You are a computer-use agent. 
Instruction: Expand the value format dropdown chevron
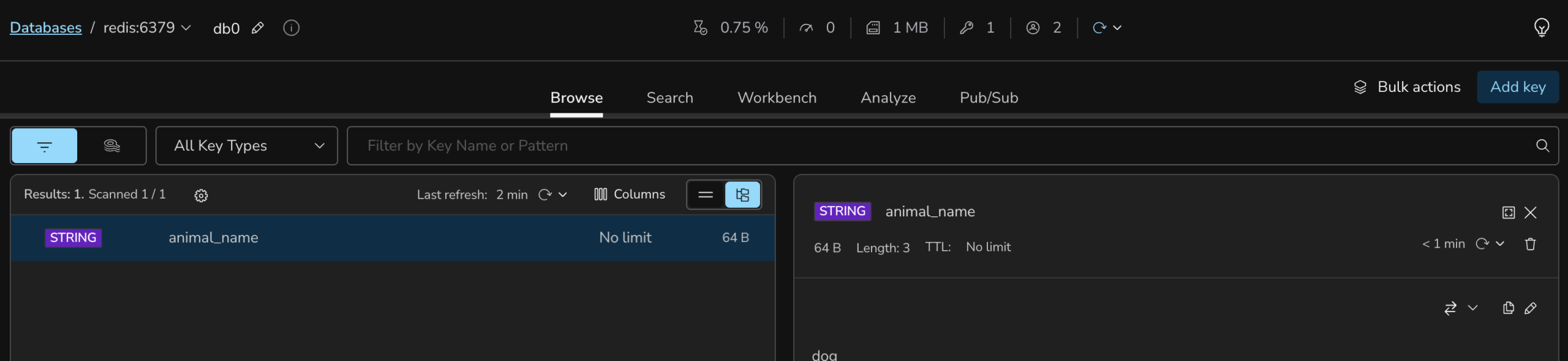point(1473,308)
